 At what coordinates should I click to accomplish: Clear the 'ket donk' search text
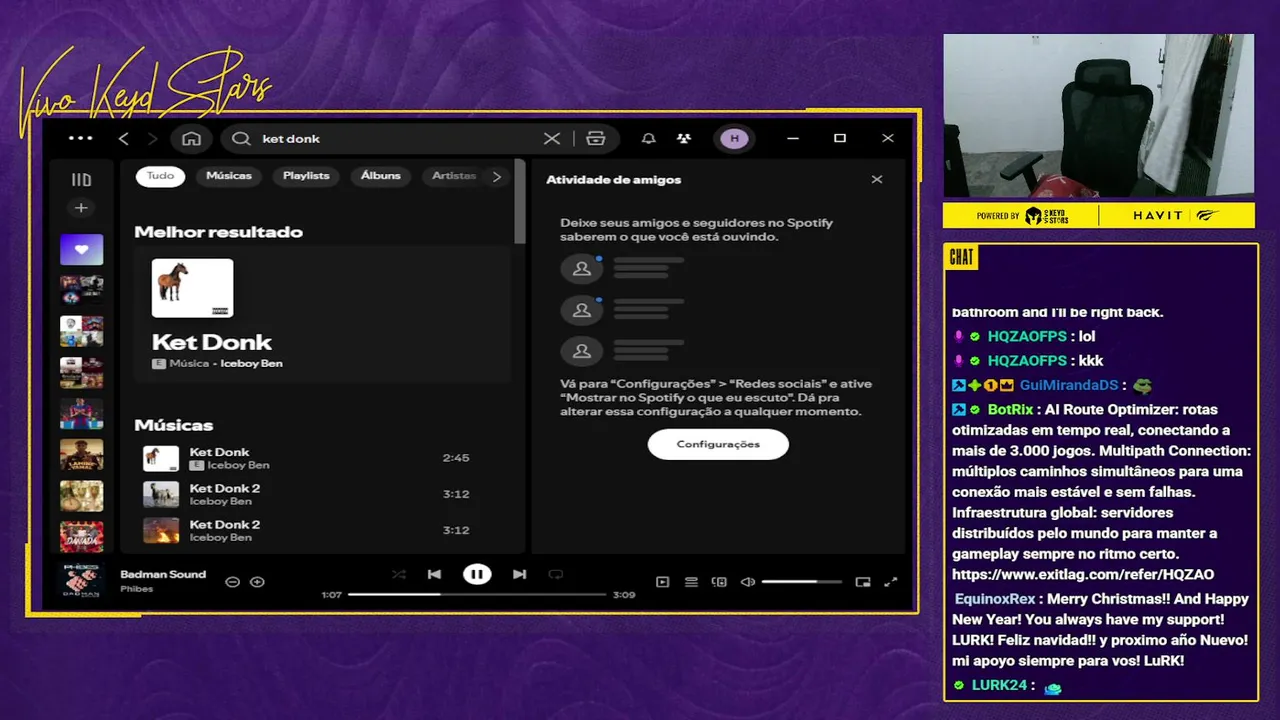[552, 138]
